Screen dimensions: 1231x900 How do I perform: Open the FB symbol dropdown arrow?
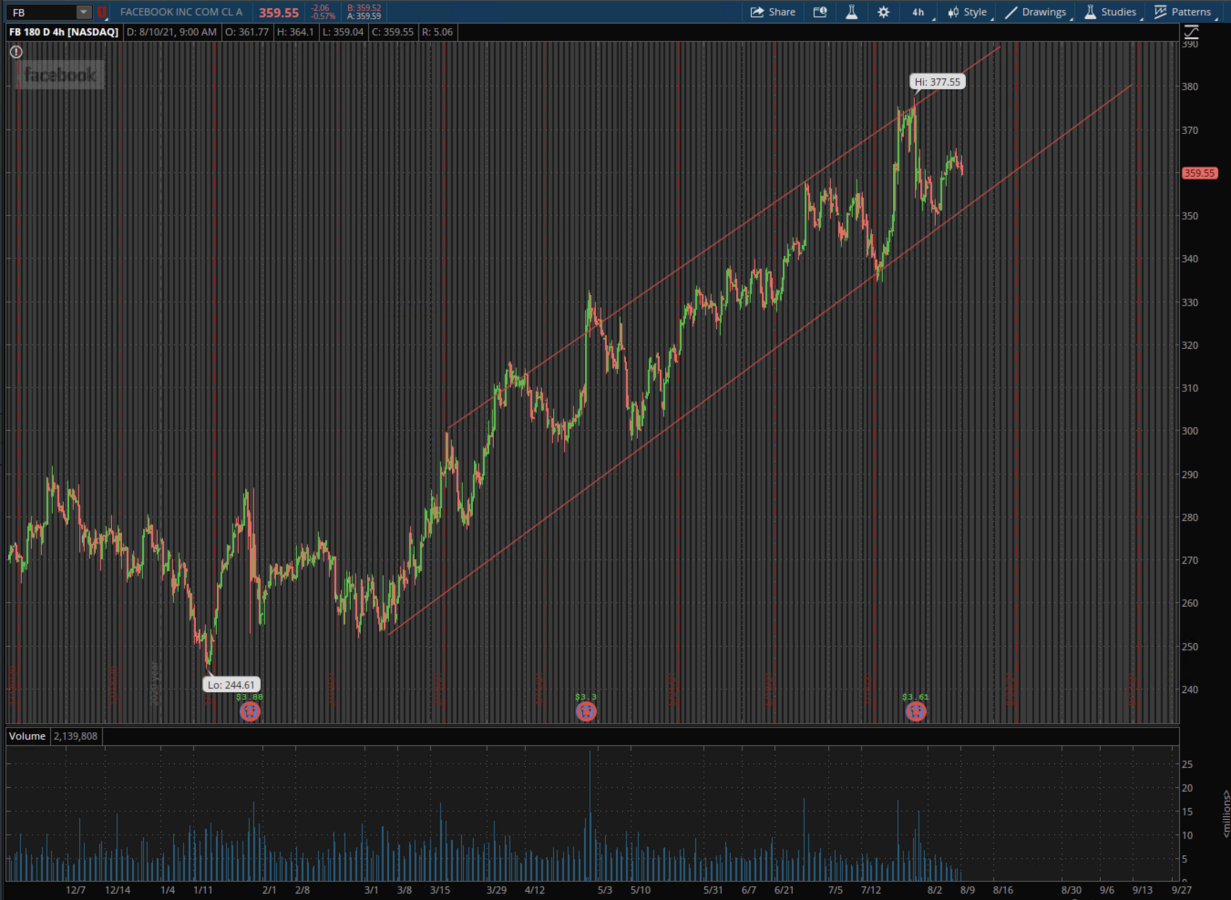click(83, 12)
